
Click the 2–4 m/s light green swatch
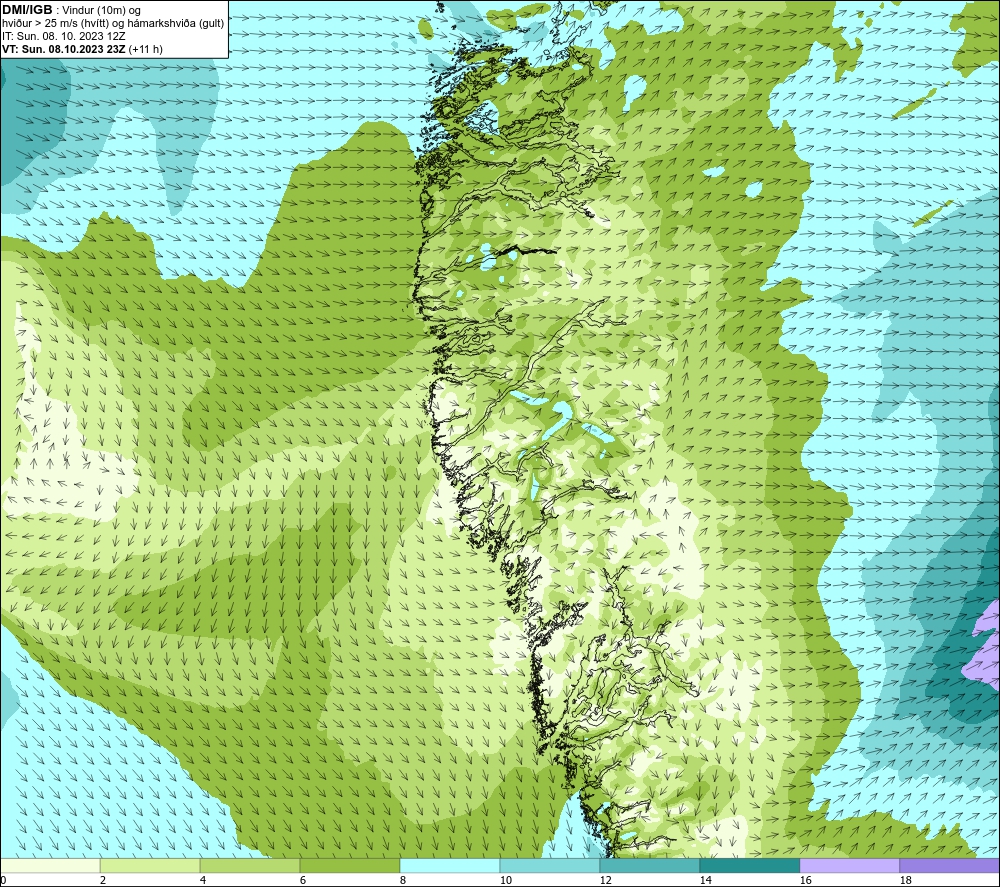point(150,865)
